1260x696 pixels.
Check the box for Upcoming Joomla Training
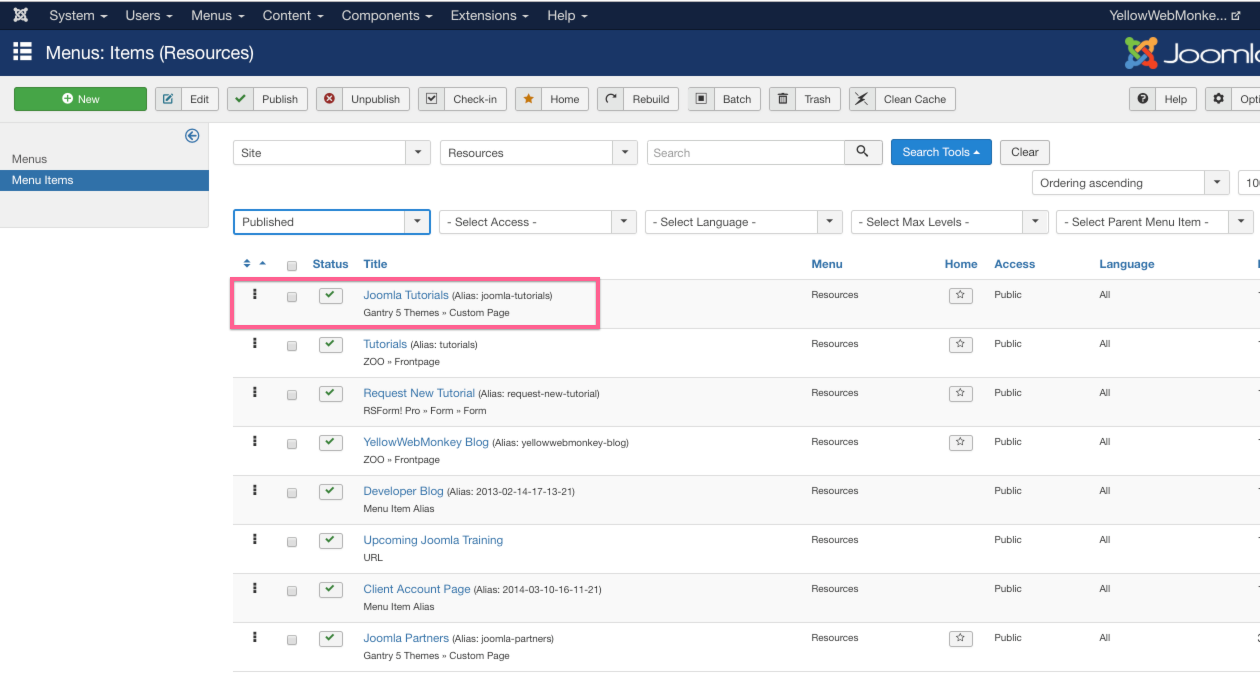pyautogui.click(x=292, y=542)
